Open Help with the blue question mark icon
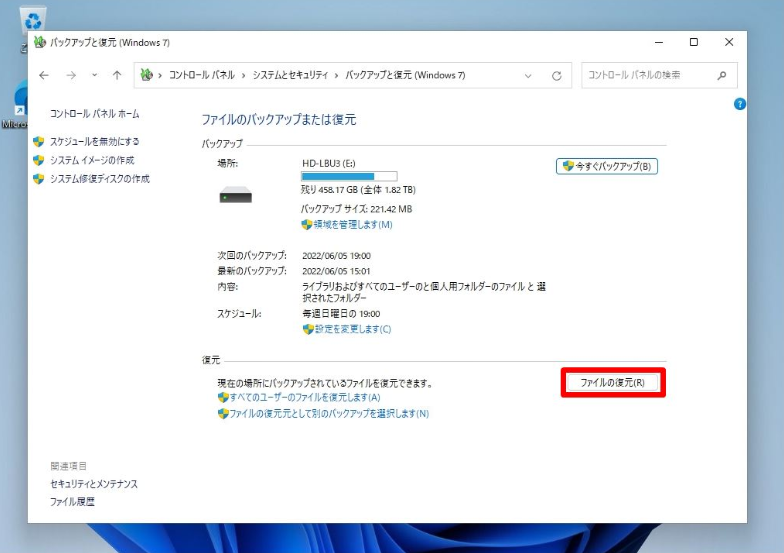784x553 pixels. [x=740, y=104]
